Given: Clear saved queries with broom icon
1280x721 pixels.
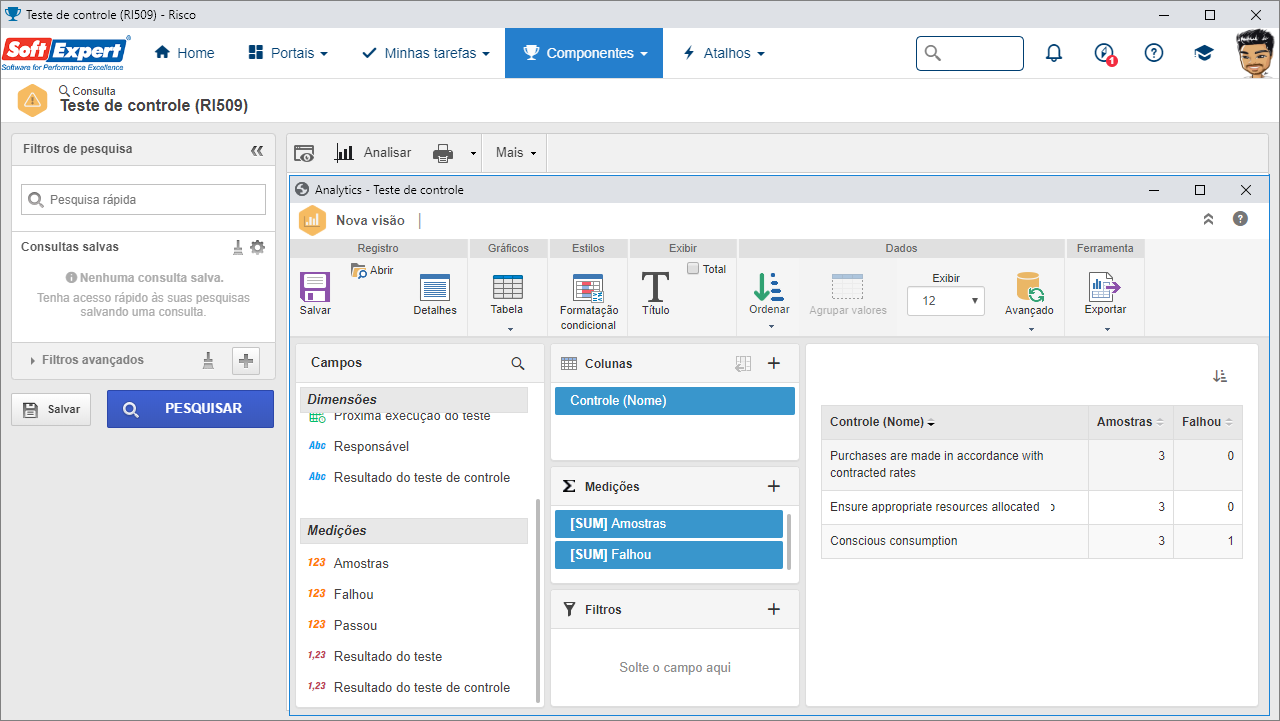Looking at the screenshot, I should (238, 247).
